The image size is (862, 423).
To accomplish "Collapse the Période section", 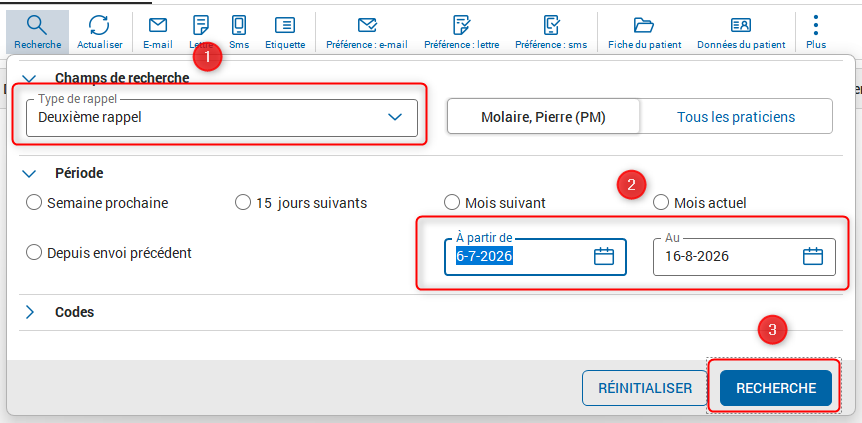I will [x=29, y=173].
